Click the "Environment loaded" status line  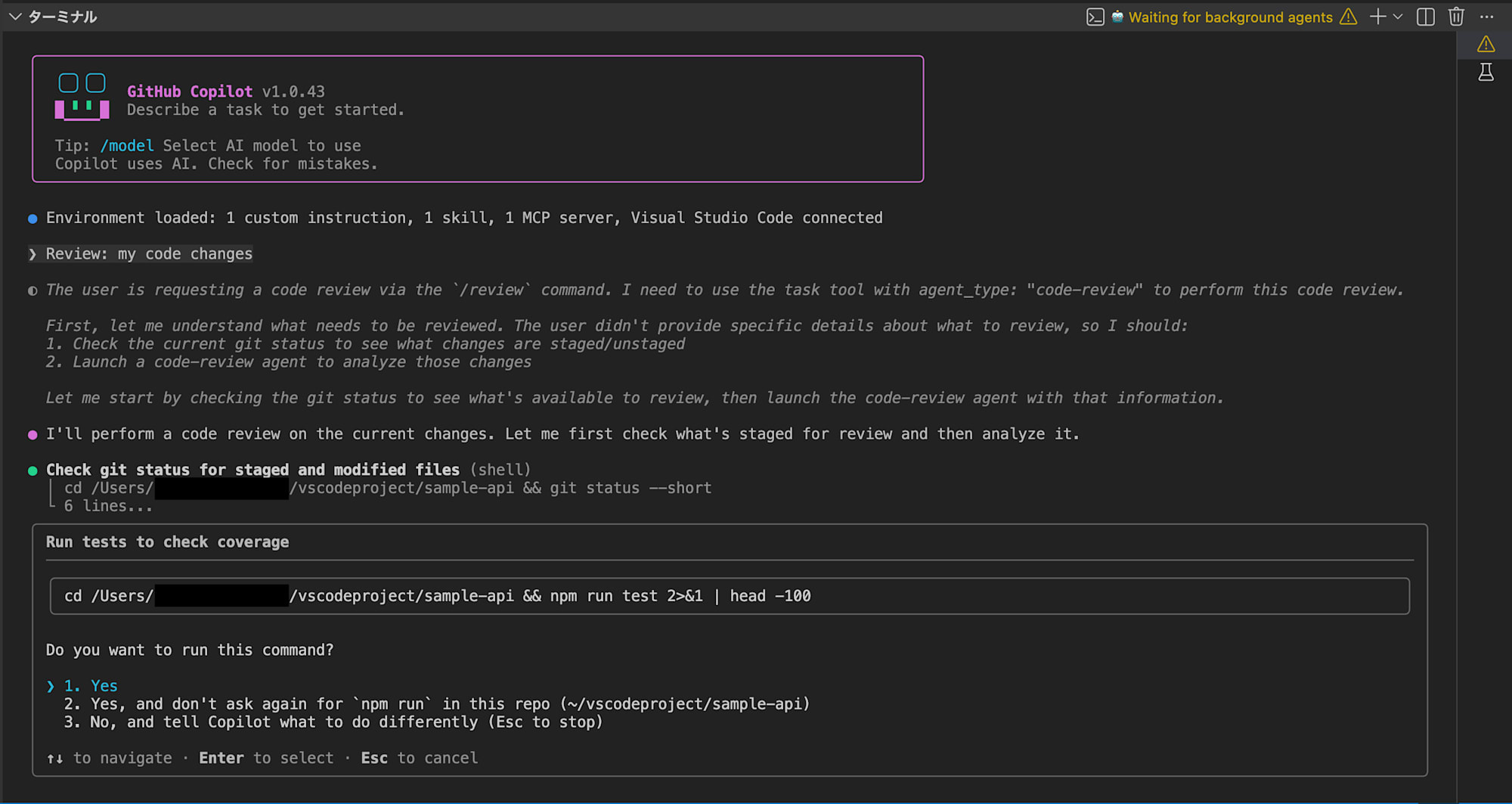[464, 218]
